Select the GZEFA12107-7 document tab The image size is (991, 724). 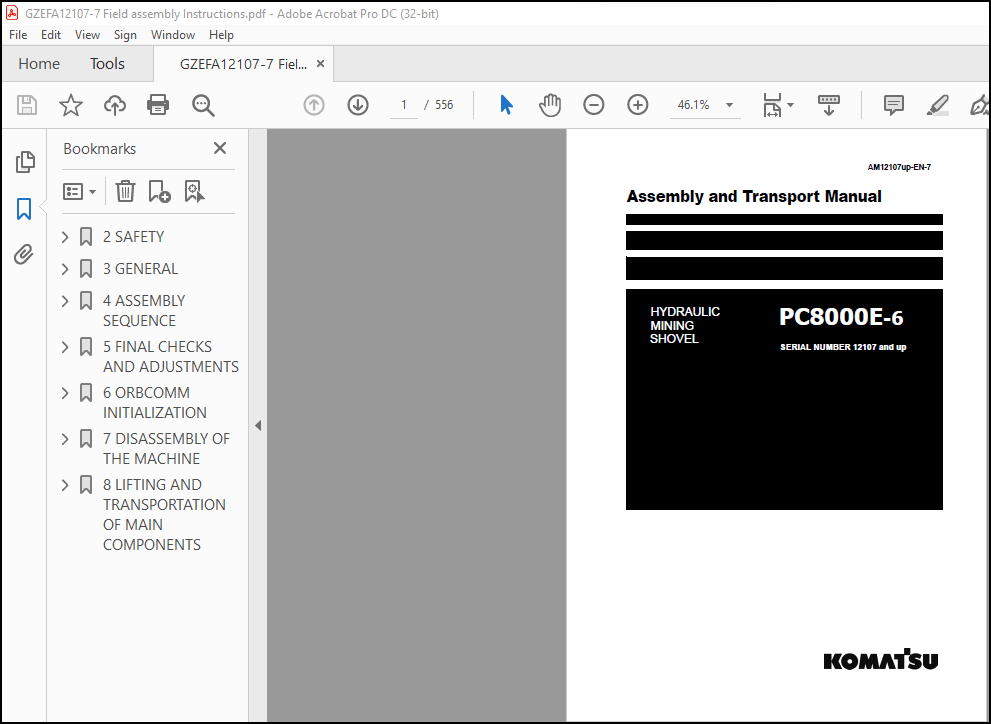[243, 64]
